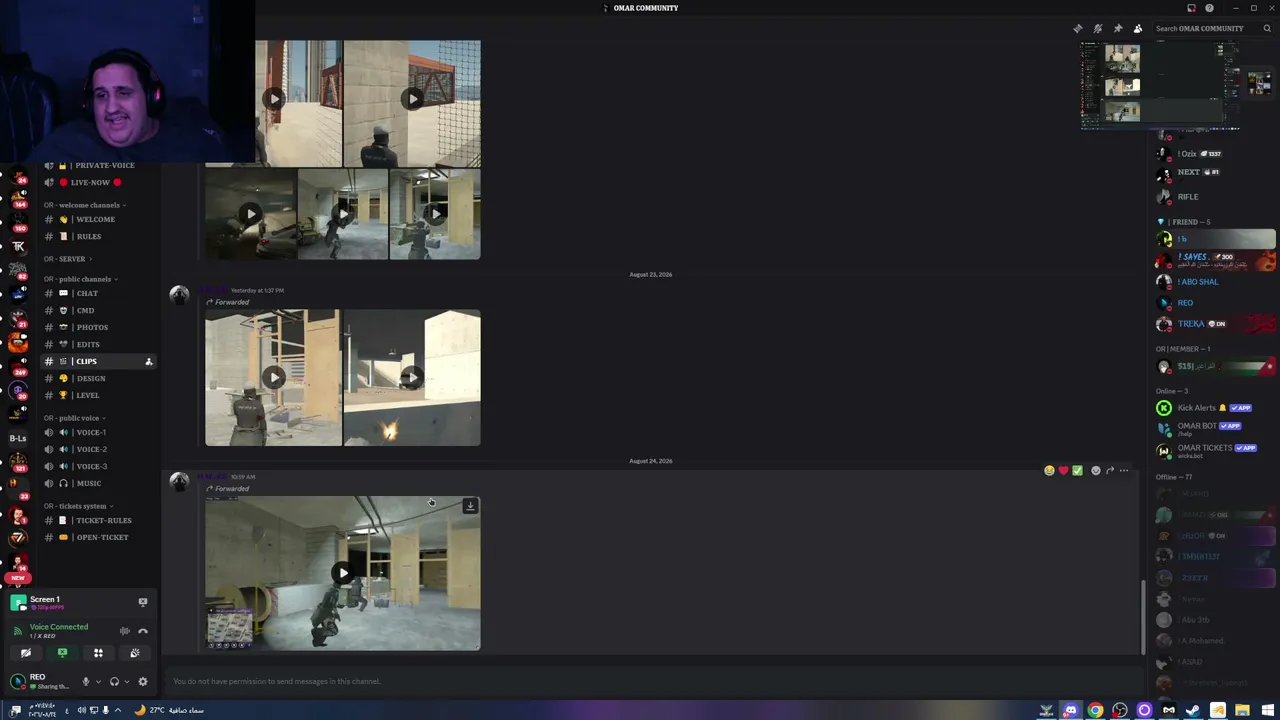Open the Threads icon in channel header

pos(1078,28)
